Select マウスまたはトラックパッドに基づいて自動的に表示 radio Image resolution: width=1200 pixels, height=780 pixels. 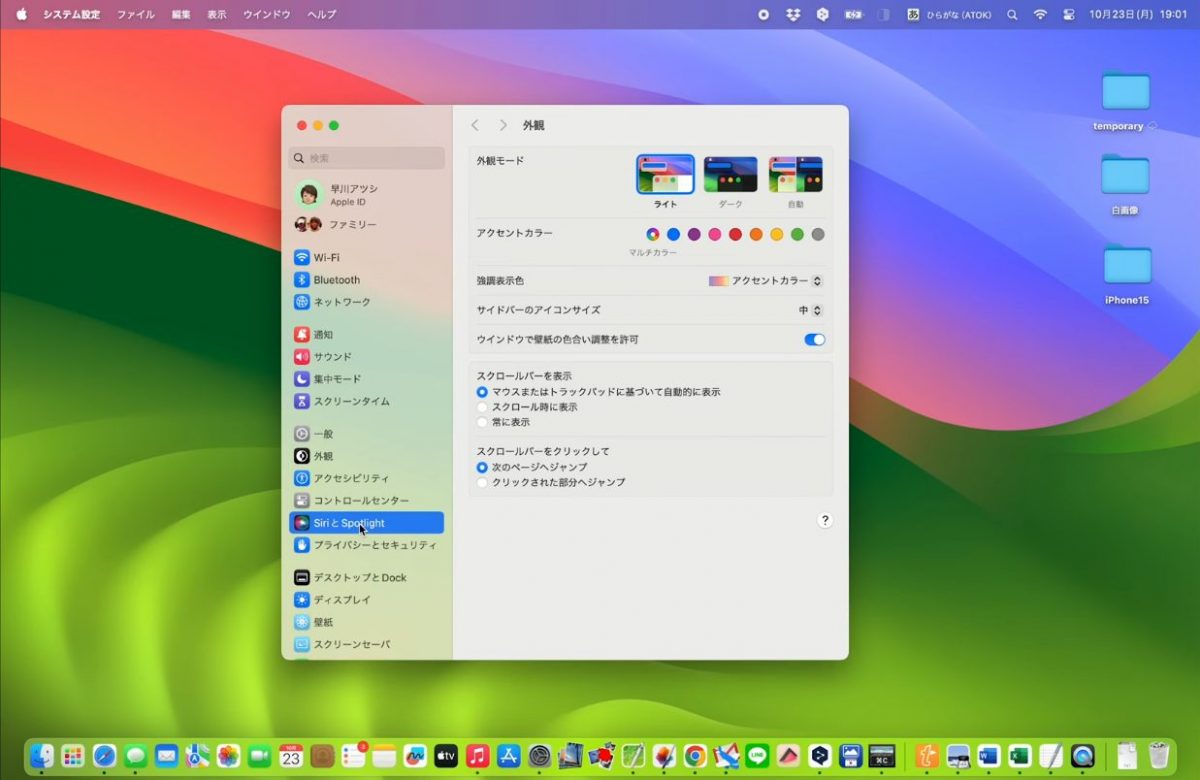483,392
